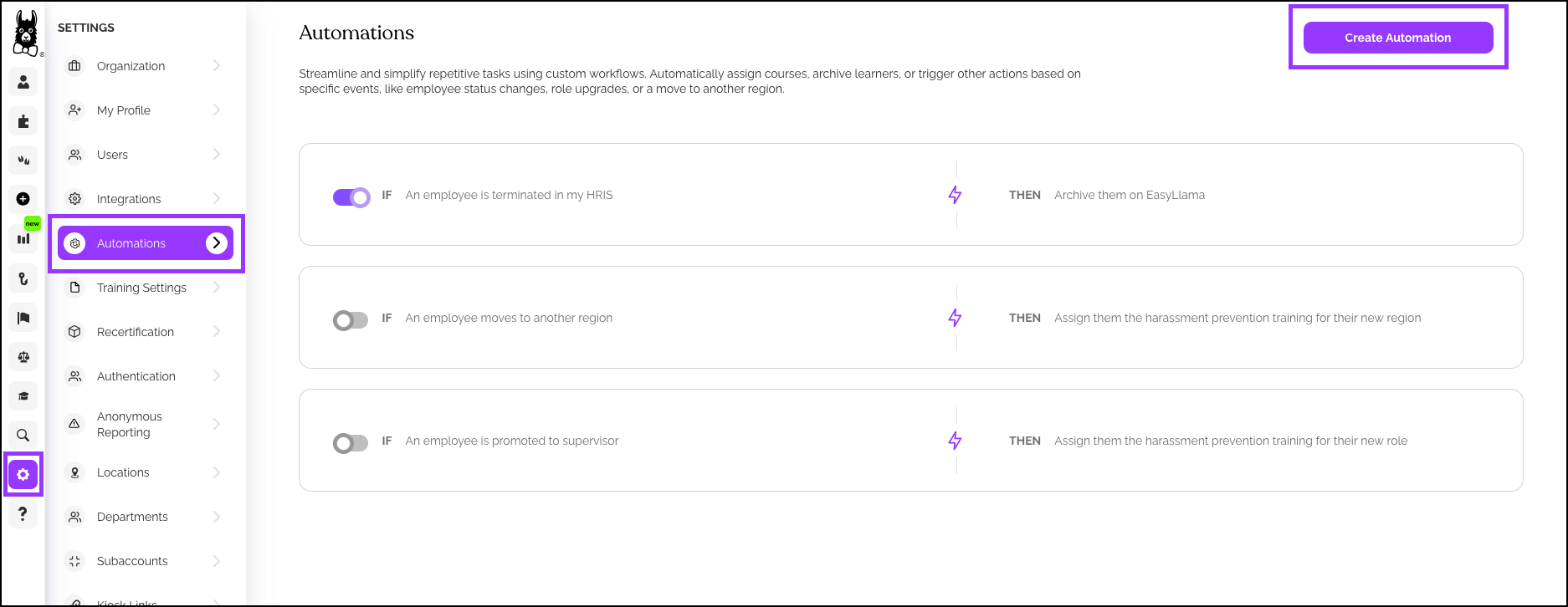Viewport: 1568px width, 607px height.
Task: Enable the employee moves region automation
Action: [x=351, y=320]
